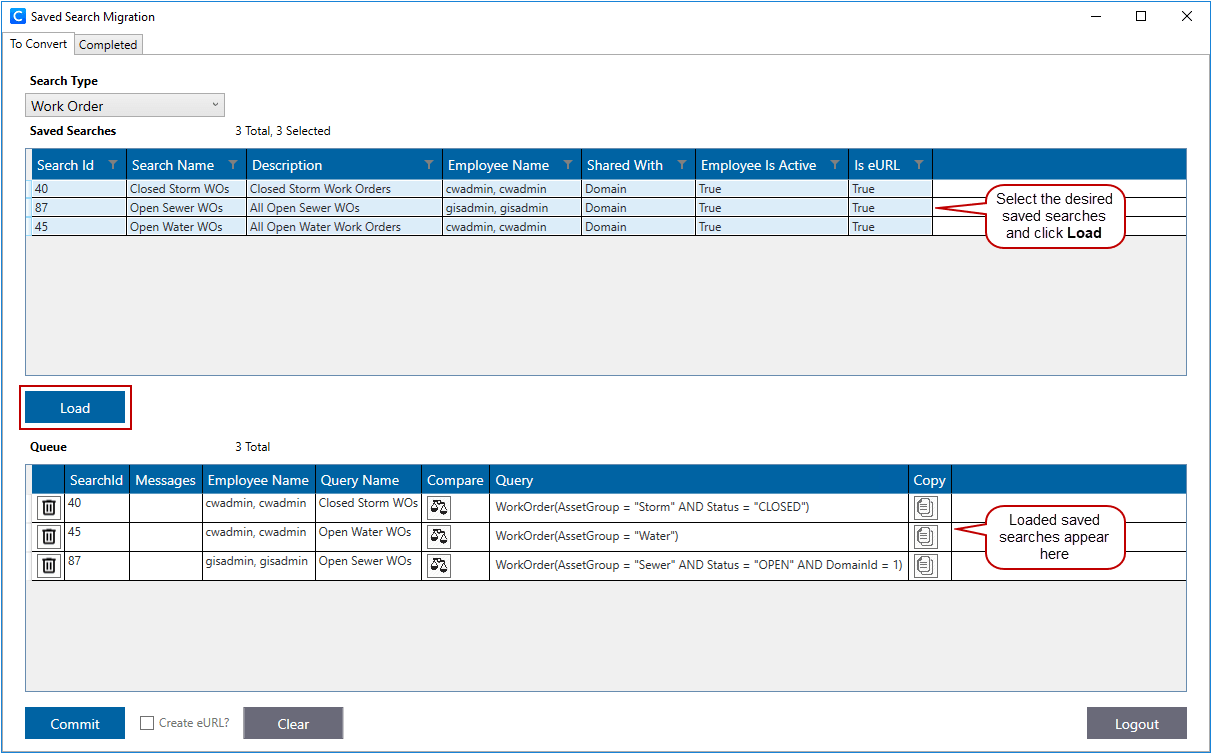Click the Messages column header
This screenshot has height=754, width=1212.
(x=166, y=480)
